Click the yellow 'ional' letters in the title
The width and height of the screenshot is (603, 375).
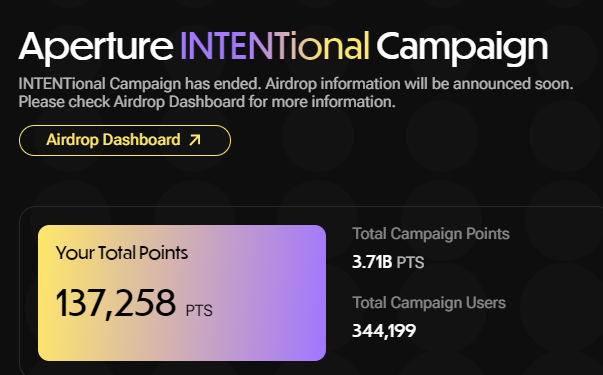tap(329, 46)
